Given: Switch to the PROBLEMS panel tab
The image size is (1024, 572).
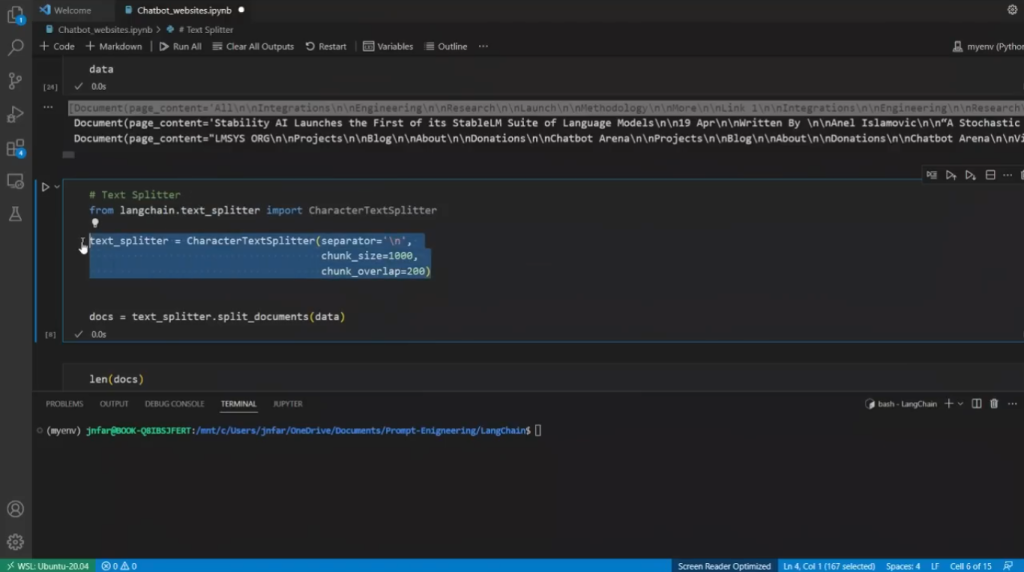Looking at the screenshot, I should (x=64, y=404).
